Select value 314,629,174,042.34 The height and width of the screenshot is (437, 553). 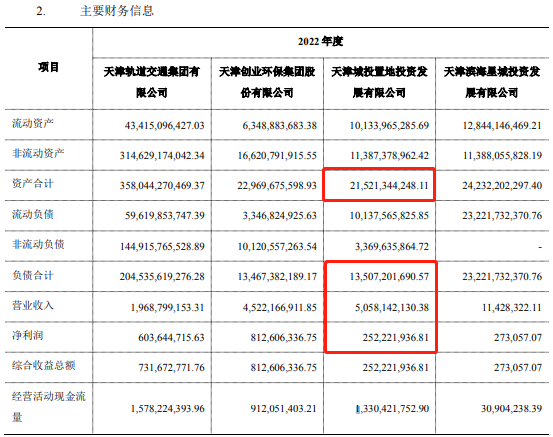[x=162, y=156]
